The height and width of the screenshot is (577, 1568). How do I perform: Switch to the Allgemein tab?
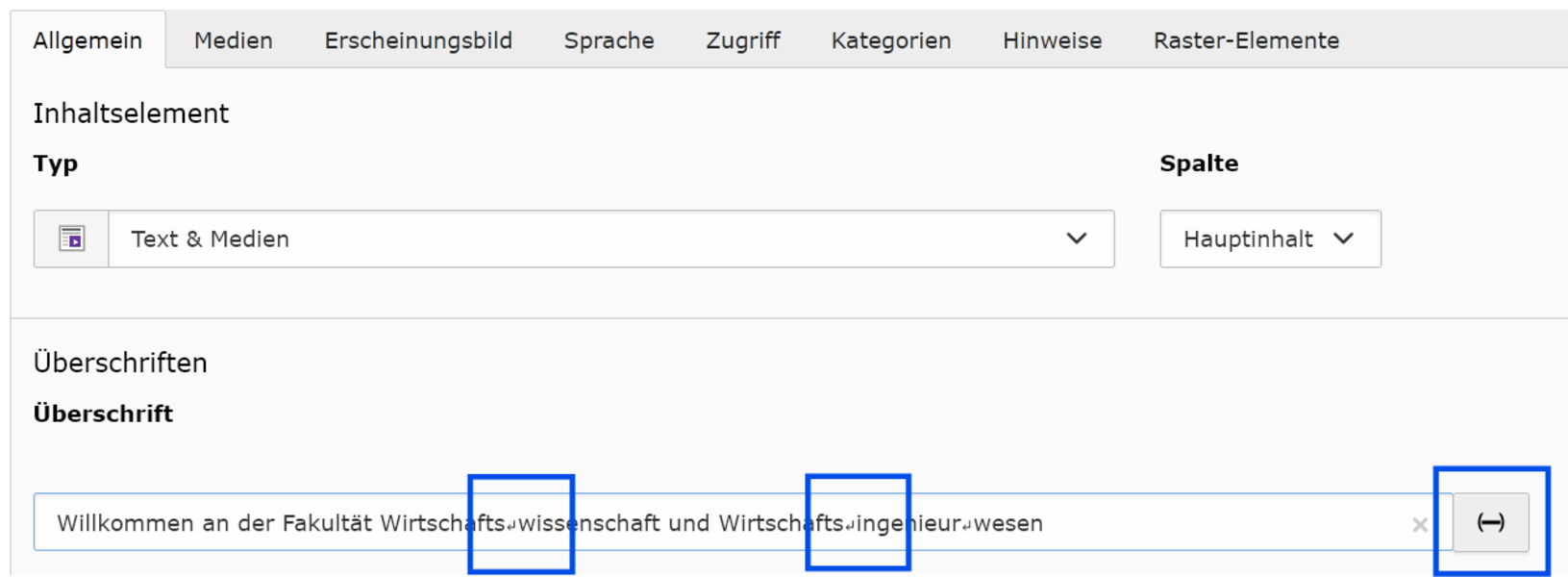click(x=87, y=40)
